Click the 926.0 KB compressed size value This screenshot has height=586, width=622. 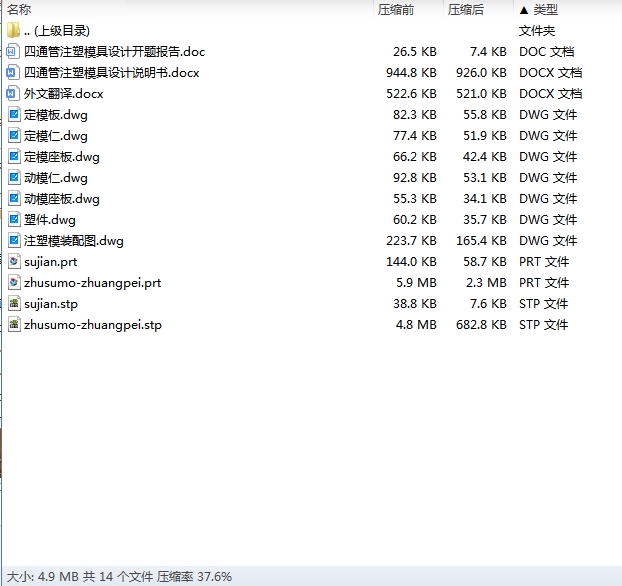[x=481, y=73]
